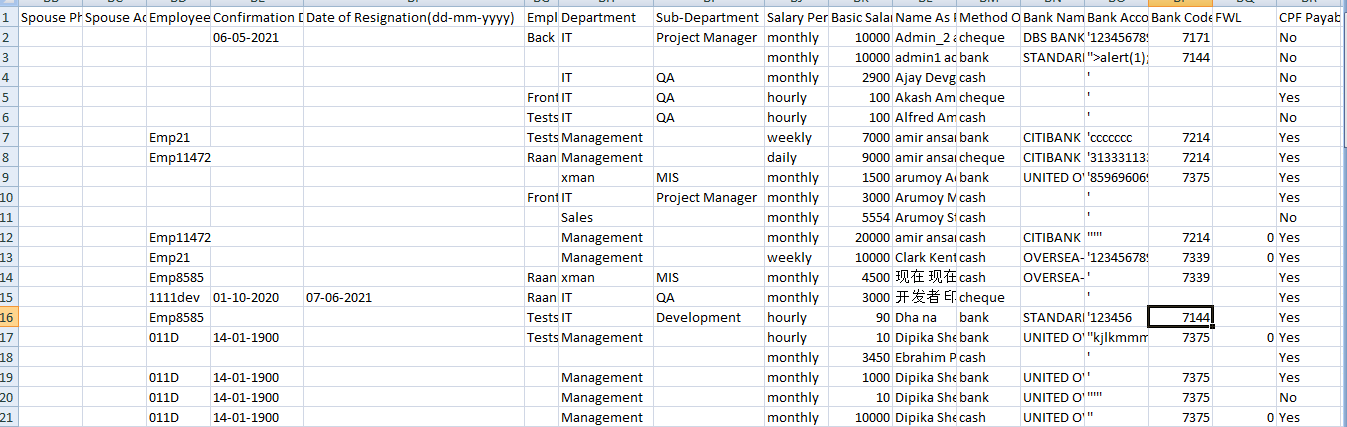Click the daily salary period cell

point(797,157)
